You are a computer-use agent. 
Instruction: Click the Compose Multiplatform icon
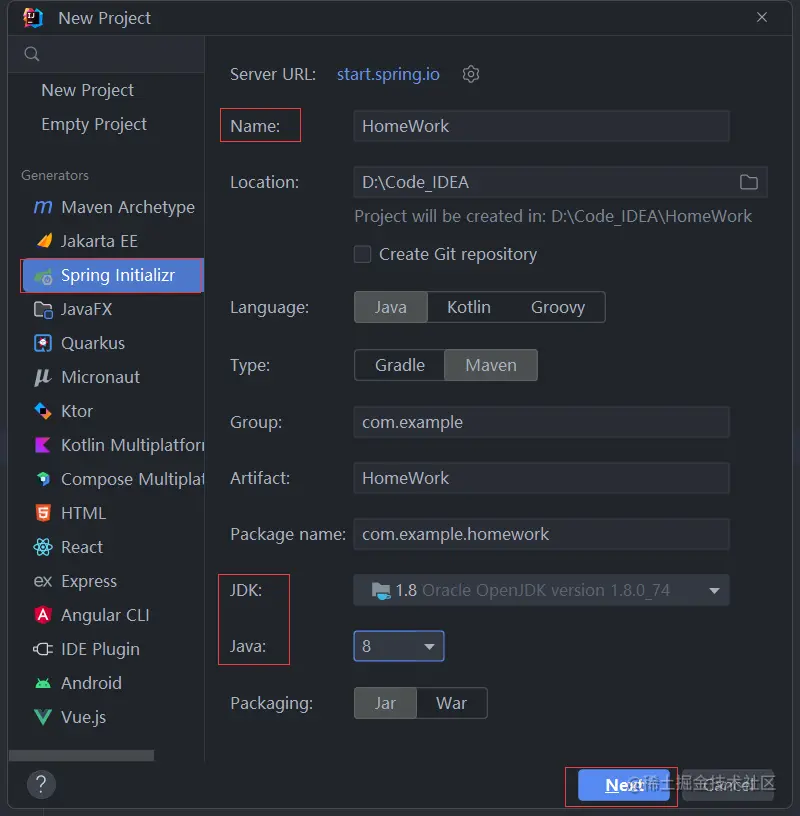tap(43, 479)
